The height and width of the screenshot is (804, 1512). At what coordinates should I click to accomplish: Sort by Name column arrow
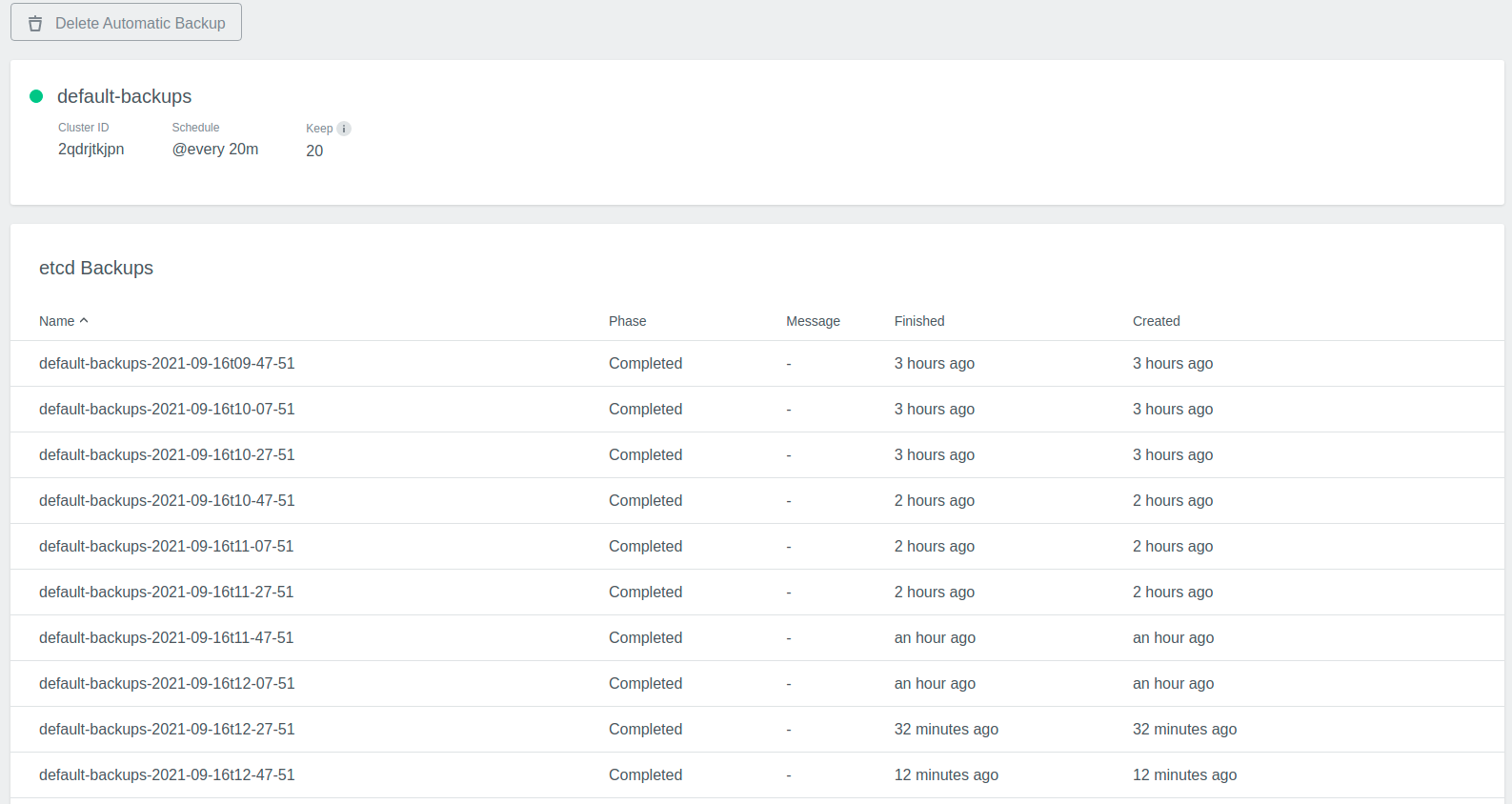(84, 321)
